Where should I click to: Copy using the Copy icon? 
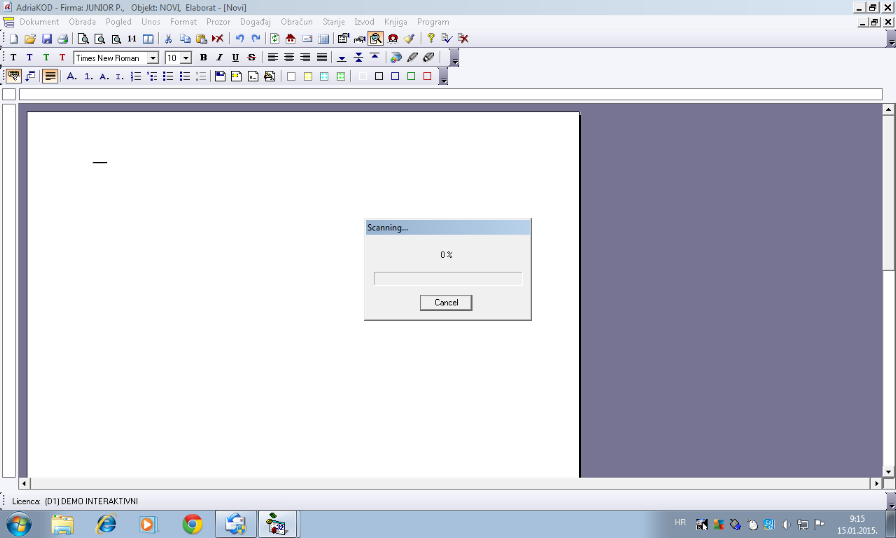[x=185, y=39]
